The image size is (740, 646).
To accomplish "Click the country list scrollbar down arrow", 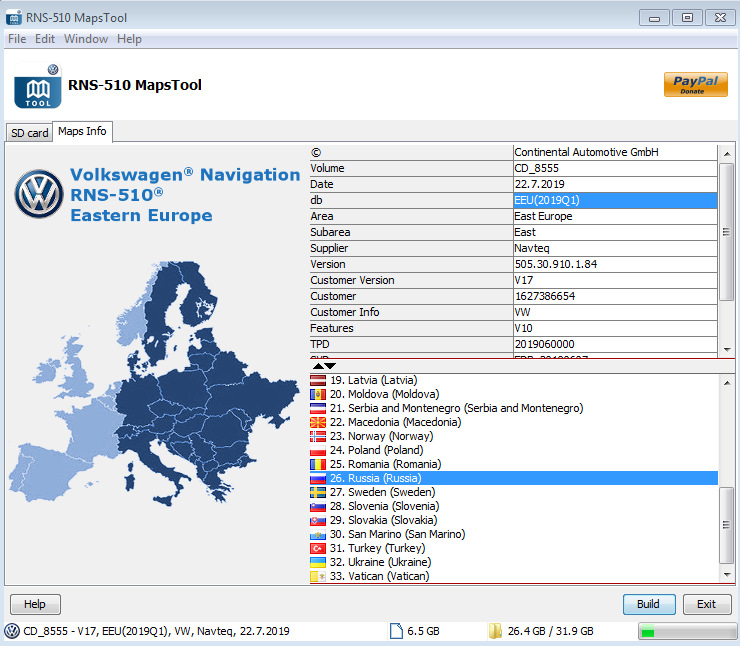I will click(x=726, y=575).
